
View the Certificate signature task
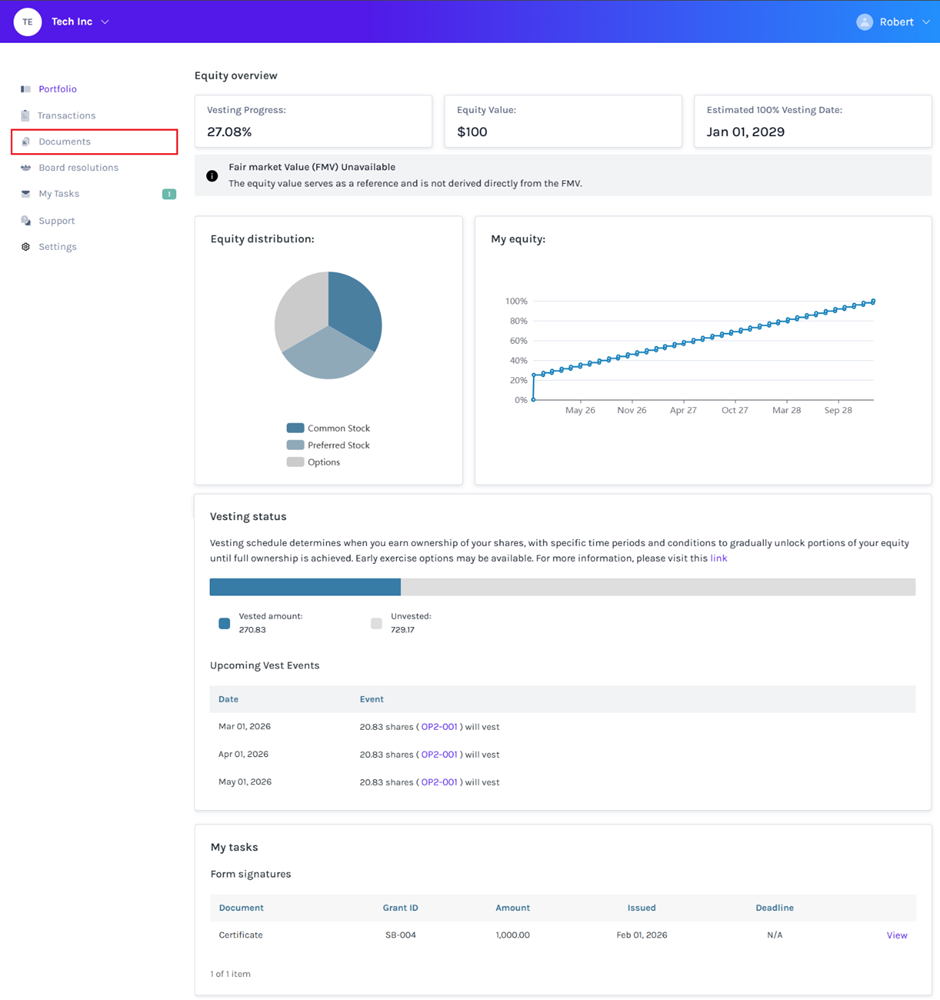(896, 935)
